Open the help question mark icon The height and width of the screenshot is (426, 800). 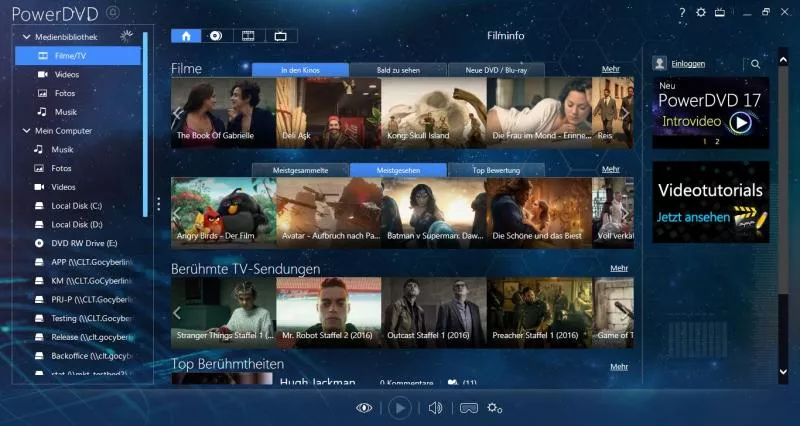pyautogui.click(x=682, y=13)
